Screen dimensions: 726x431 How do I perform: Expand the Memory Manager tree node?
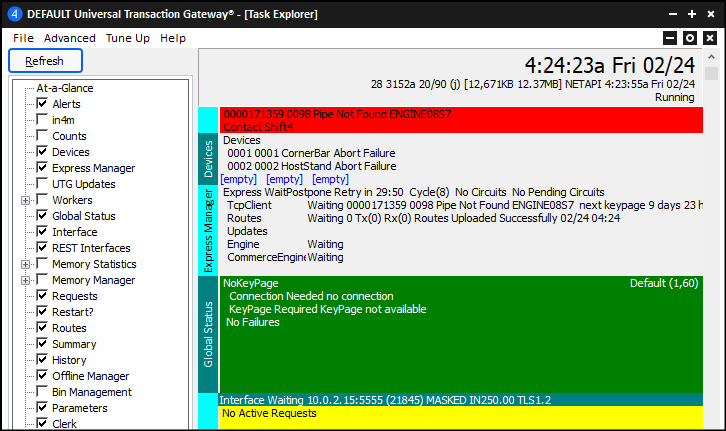pyautogui.click(x=25, y=280)
